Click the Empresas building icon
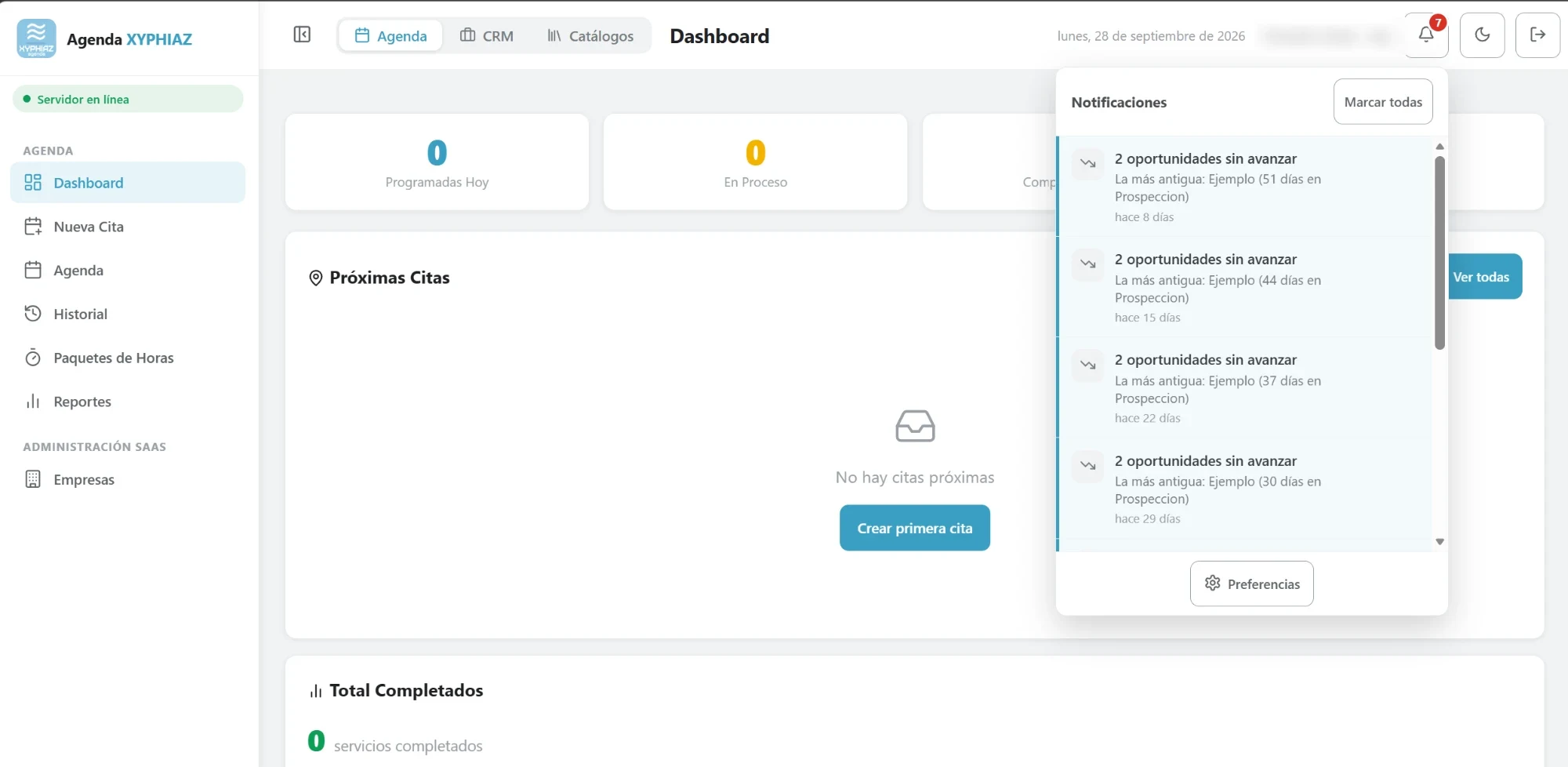The height and width of the screenshot is (767, 1568). tap(33, 479)
